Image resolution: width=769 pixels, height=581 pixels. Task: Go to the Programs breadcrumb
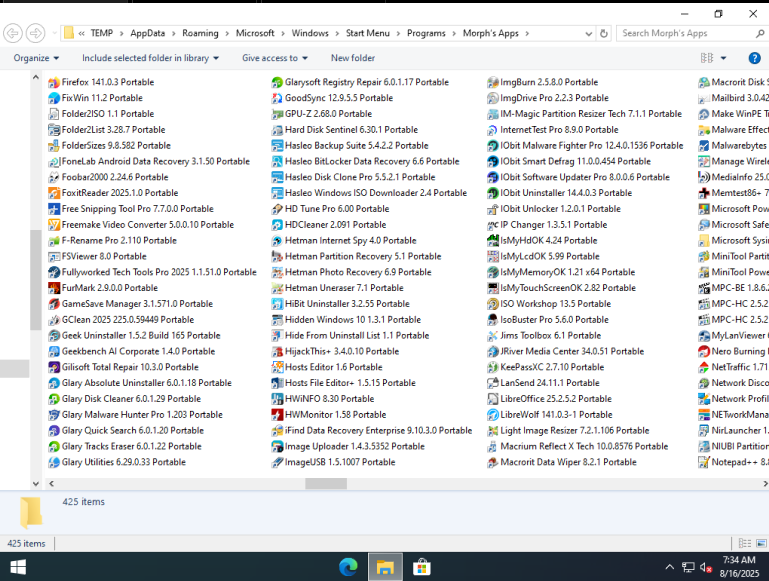426,33
